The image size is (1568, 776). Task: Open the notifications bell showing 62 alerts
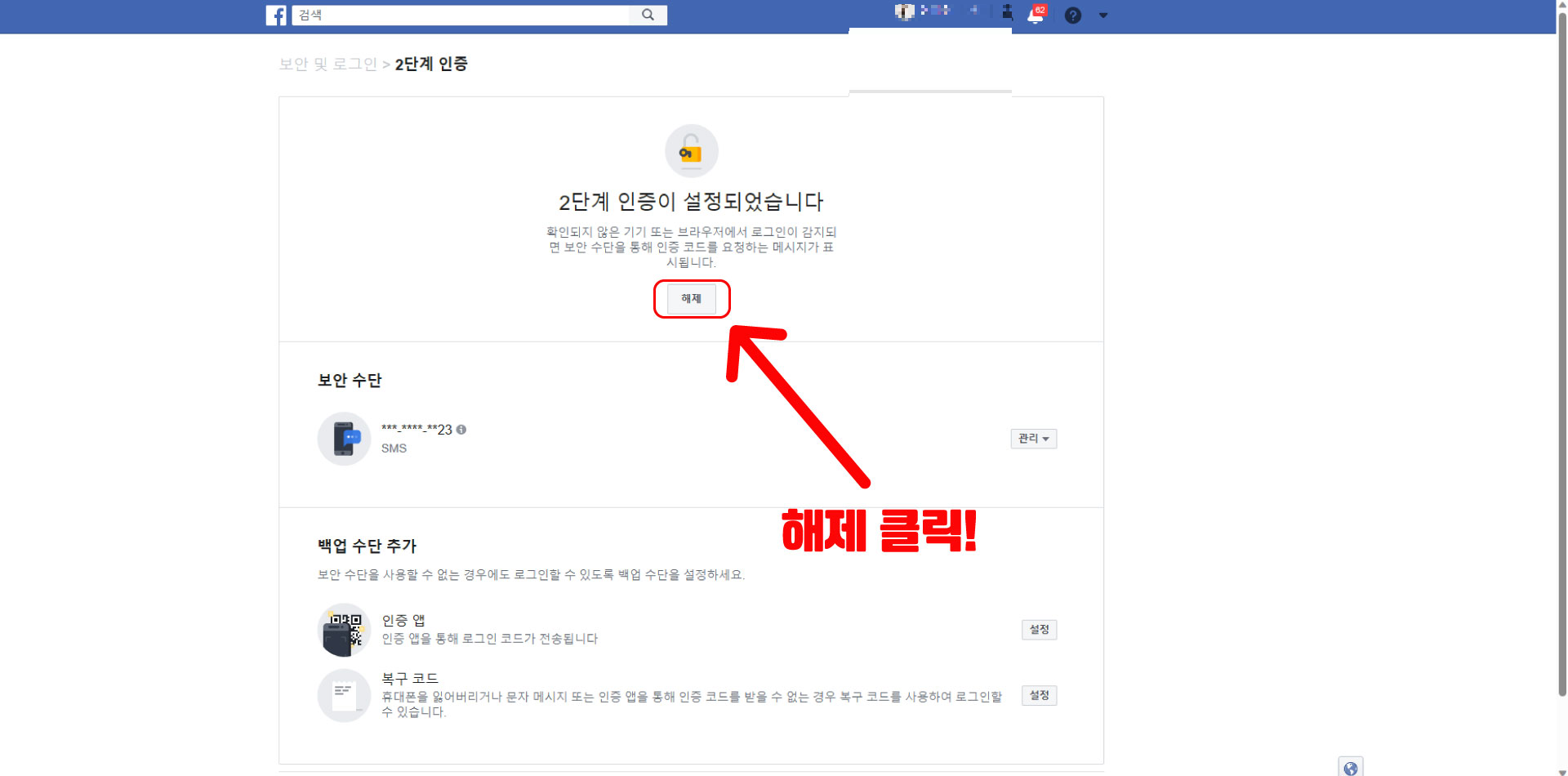[x=1035, y=15]
